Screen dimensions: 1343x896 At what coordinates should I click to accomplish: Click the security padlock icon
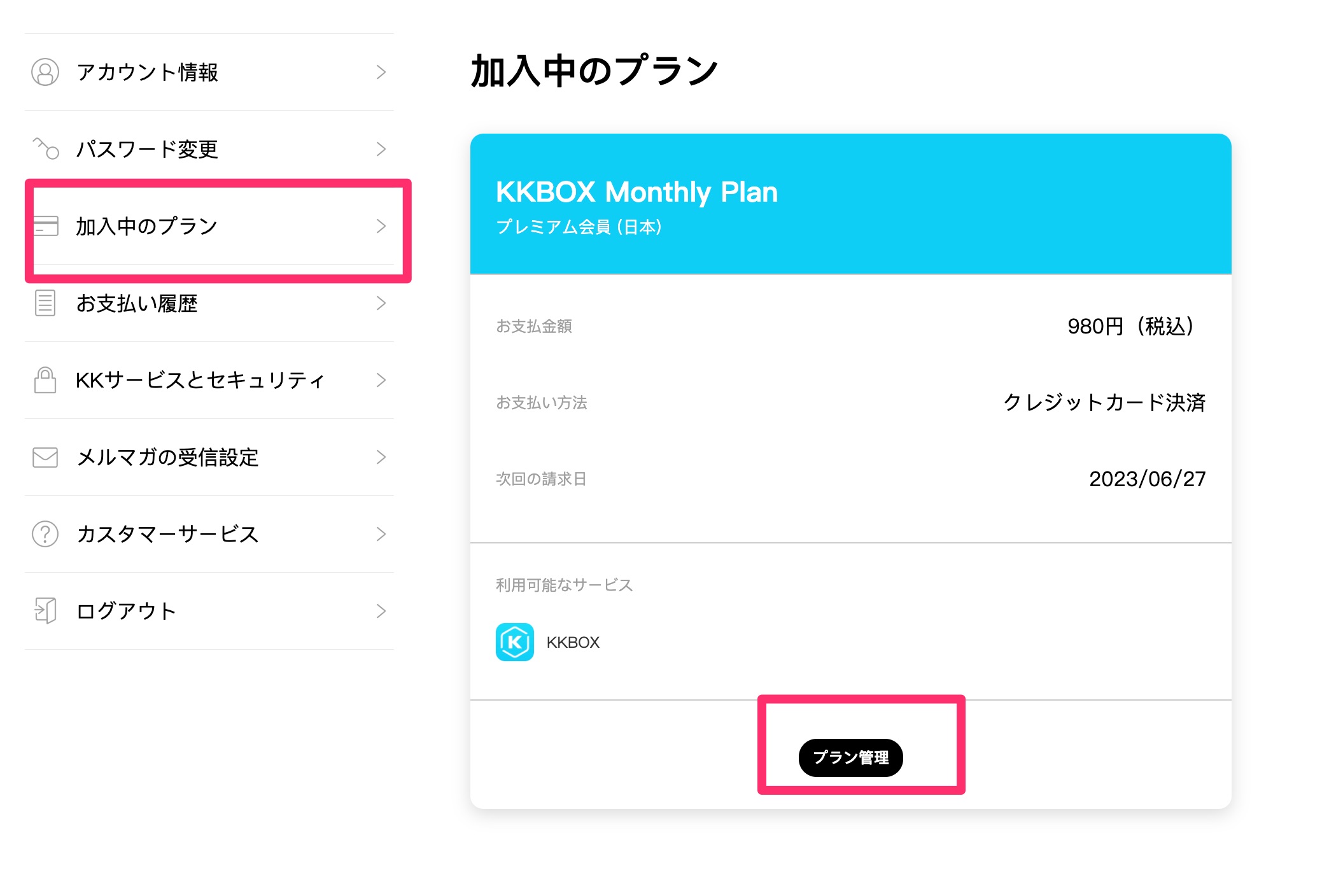click(x=45, y=380)
